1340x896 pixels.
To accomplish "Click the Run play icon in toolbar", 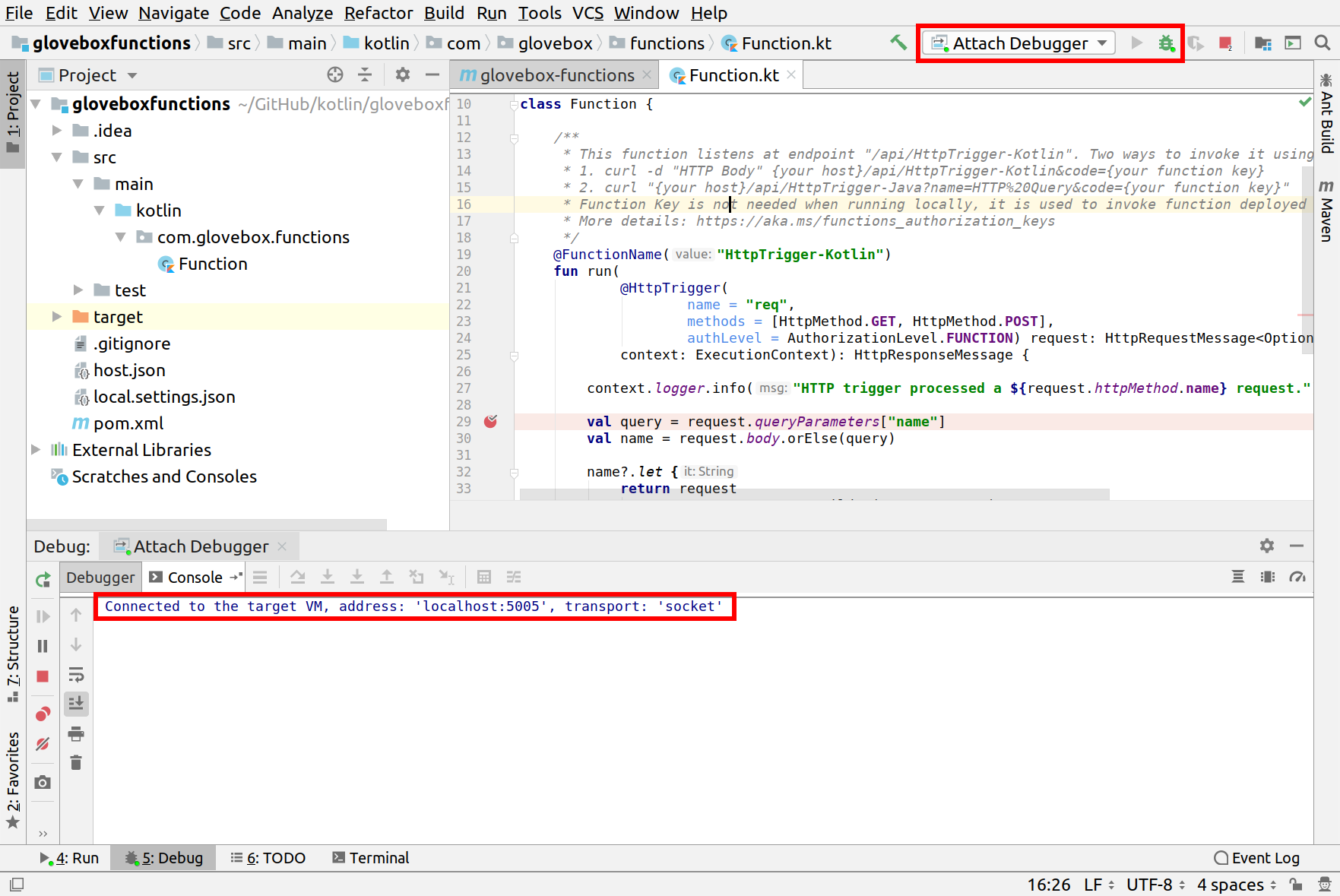I will point(1136,43).
